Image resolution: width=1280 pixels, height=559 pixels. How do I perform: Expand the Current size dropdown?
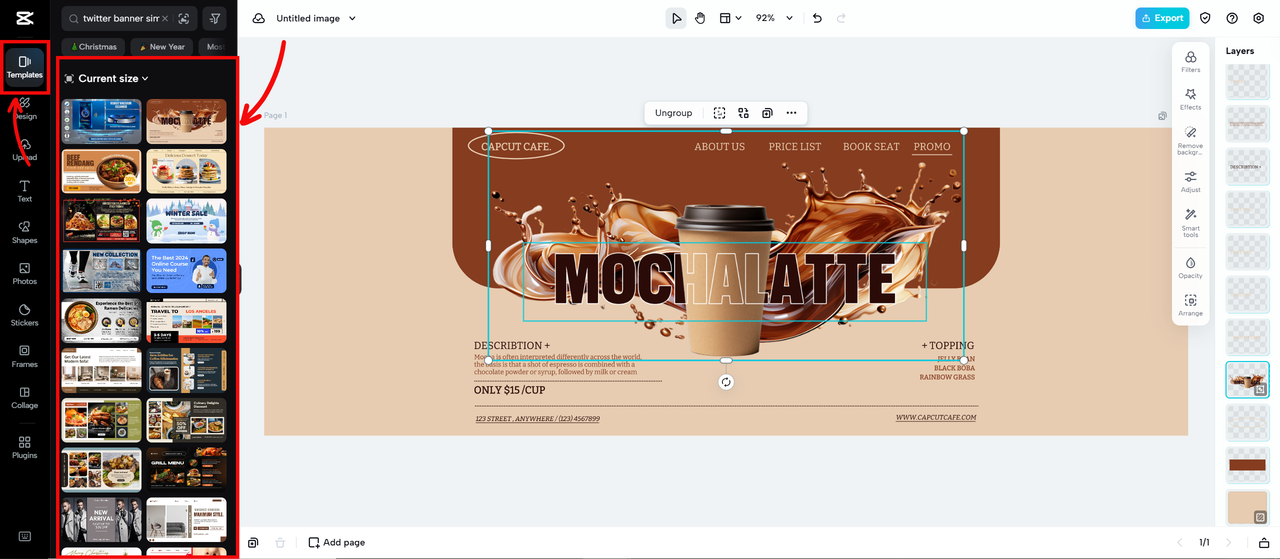pyautogui.click(x=113, y=78)
